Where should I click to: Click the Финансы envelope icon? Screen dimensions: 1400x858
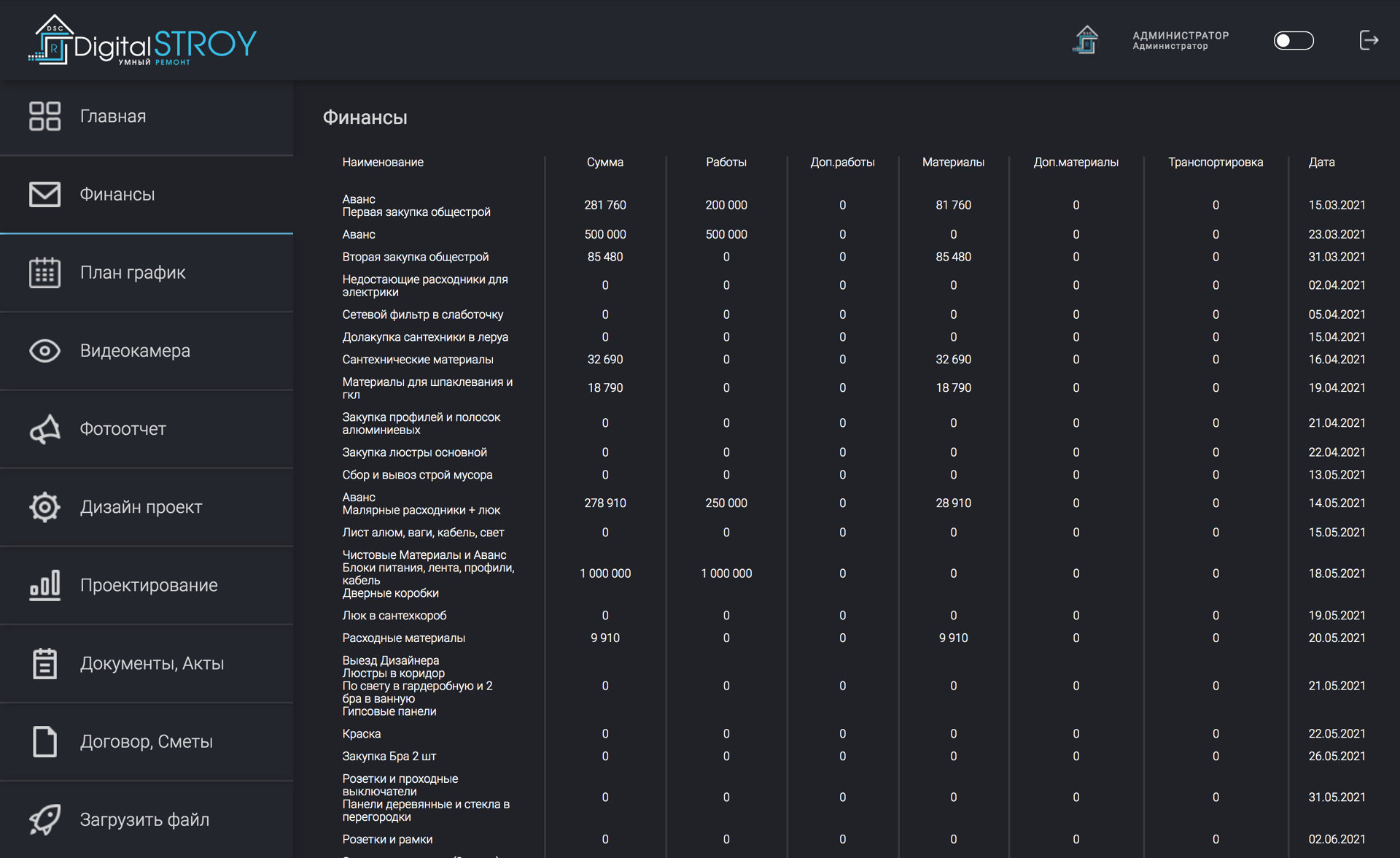[44, 194]
